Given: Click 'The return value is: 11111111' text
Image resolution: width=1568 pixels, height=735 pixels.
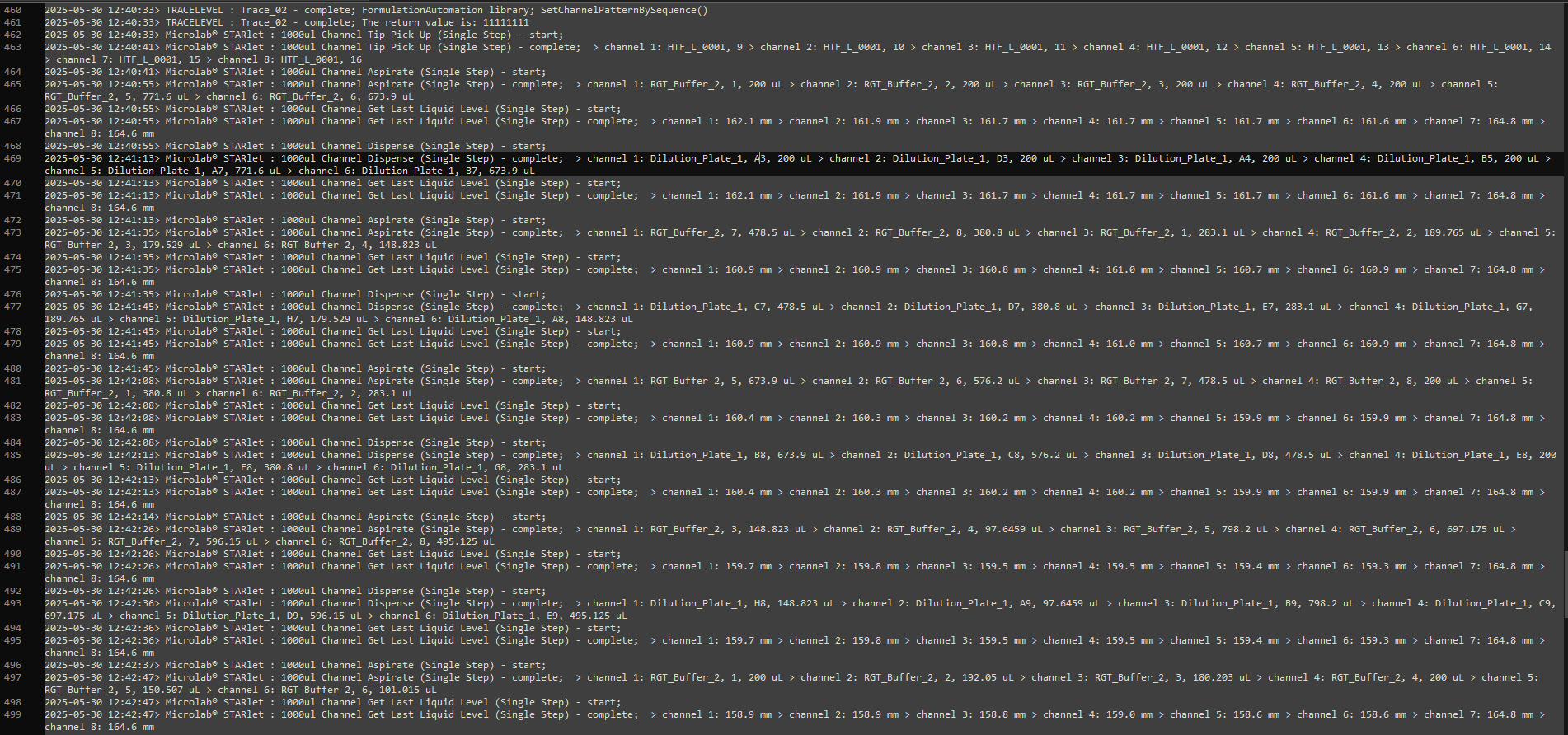Looking at the screenshot, I should [x=446, y=22].
